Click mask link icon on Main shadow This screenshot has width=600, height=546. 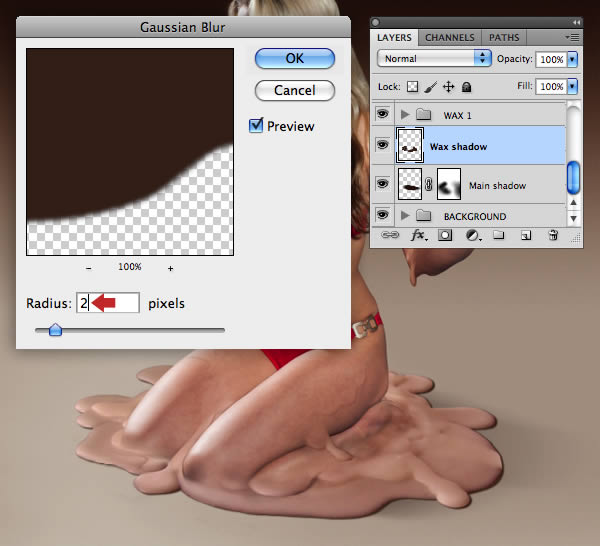tap(429, 184)
